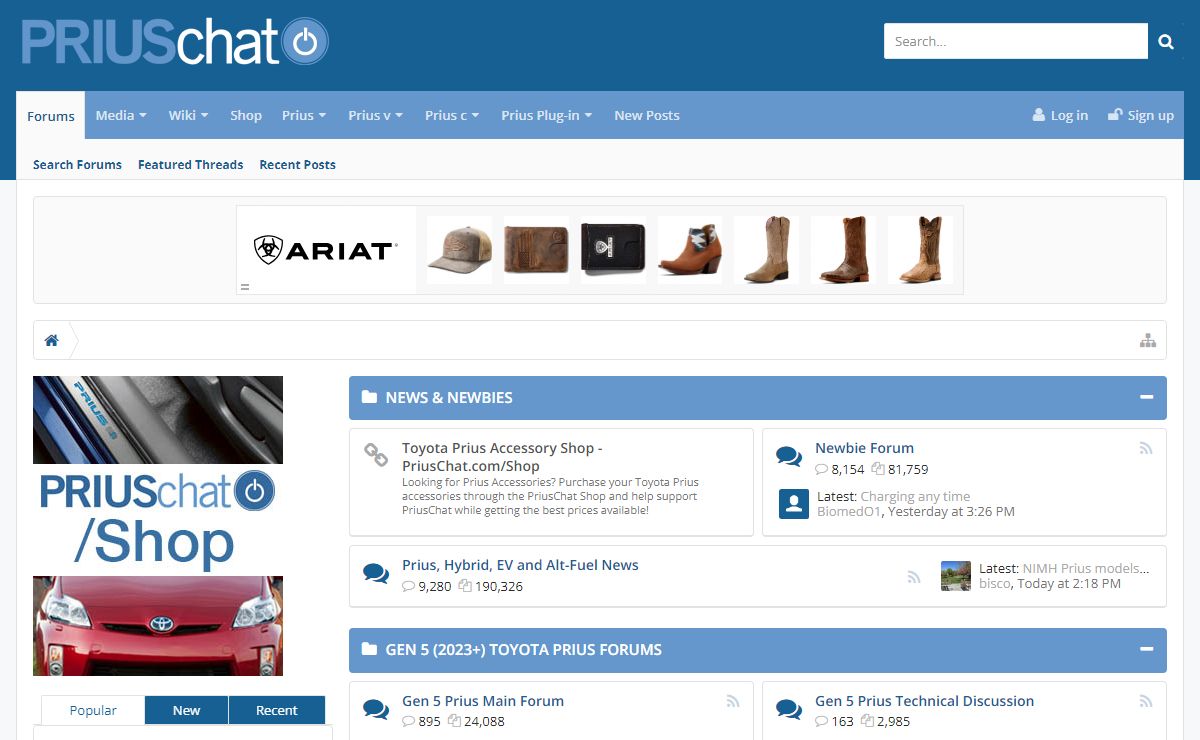Click the chain link icon for Accessory Shop
Viewport: 1200px width, 740px height.
(376, 455)
